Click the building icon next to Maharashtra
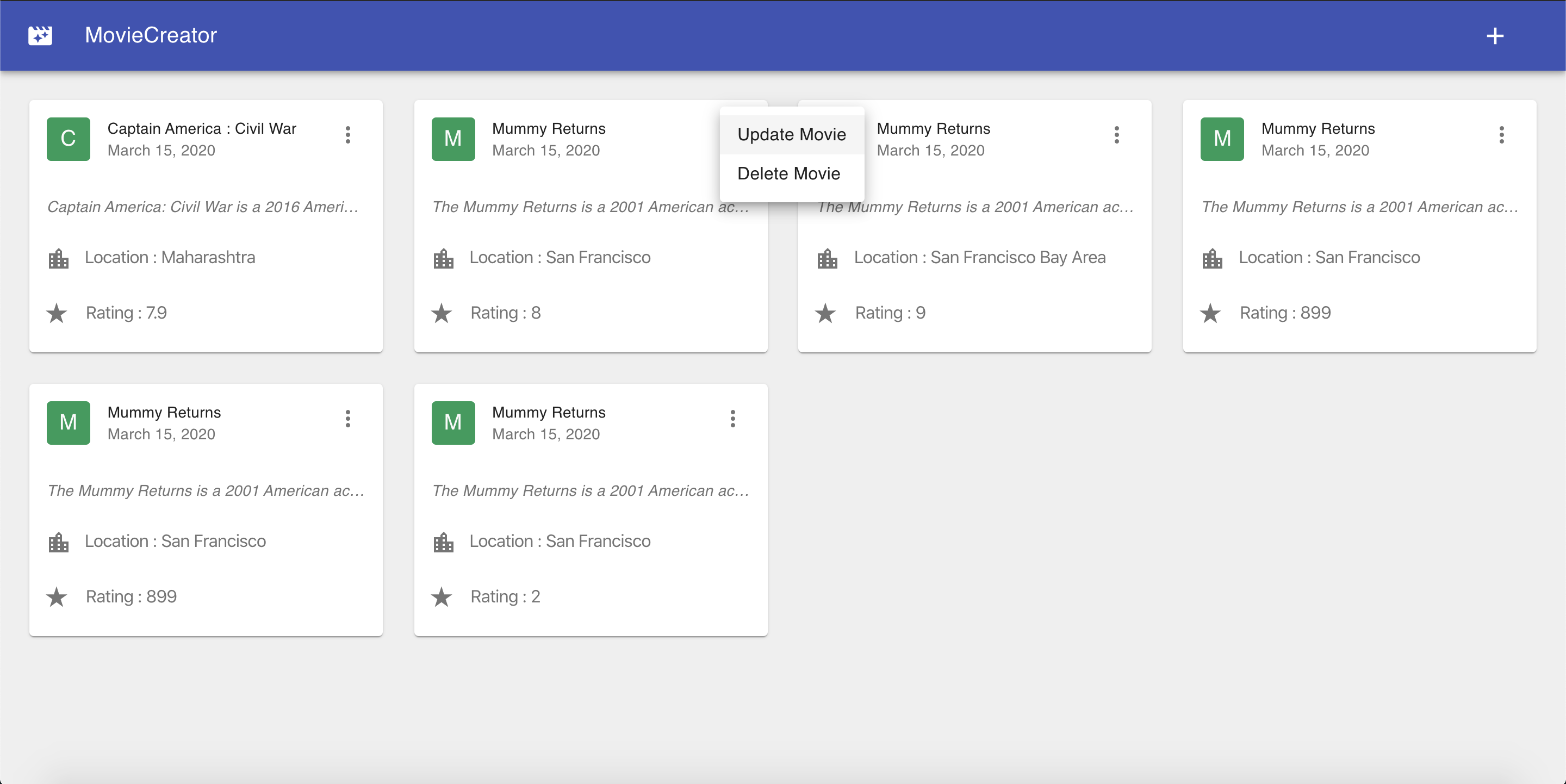This screenshot has width=1566, height=784. [58, 258]
